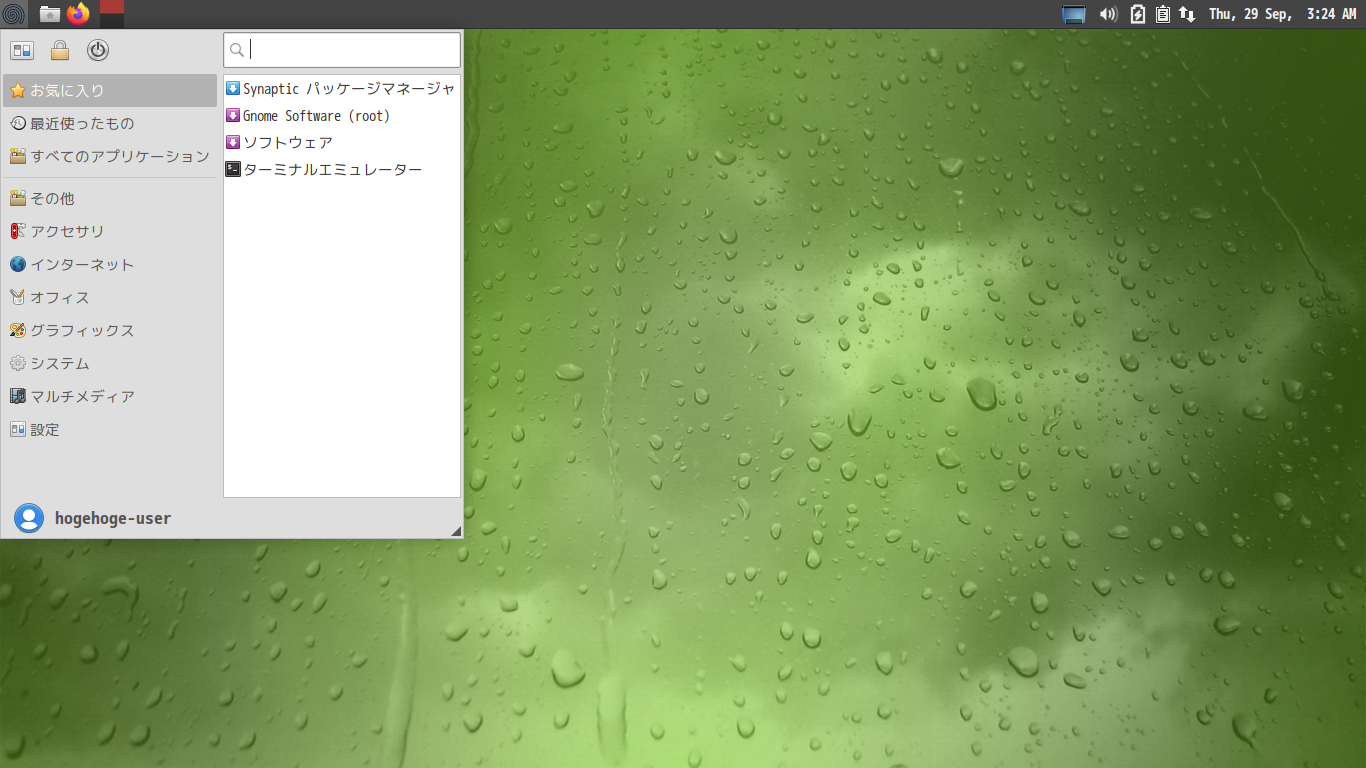Launch Synaptic パッケージマネージャ
Viewport: 1366px width, 768px height.
tap(342, 89)
